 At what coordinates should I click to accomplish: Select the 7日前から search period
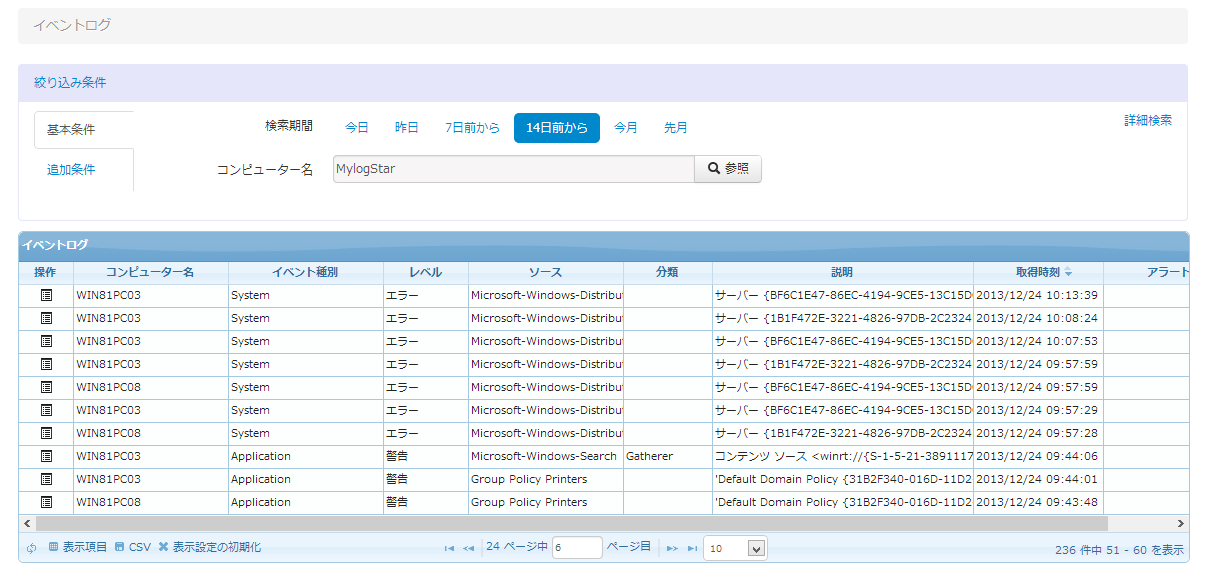[472, 128]
